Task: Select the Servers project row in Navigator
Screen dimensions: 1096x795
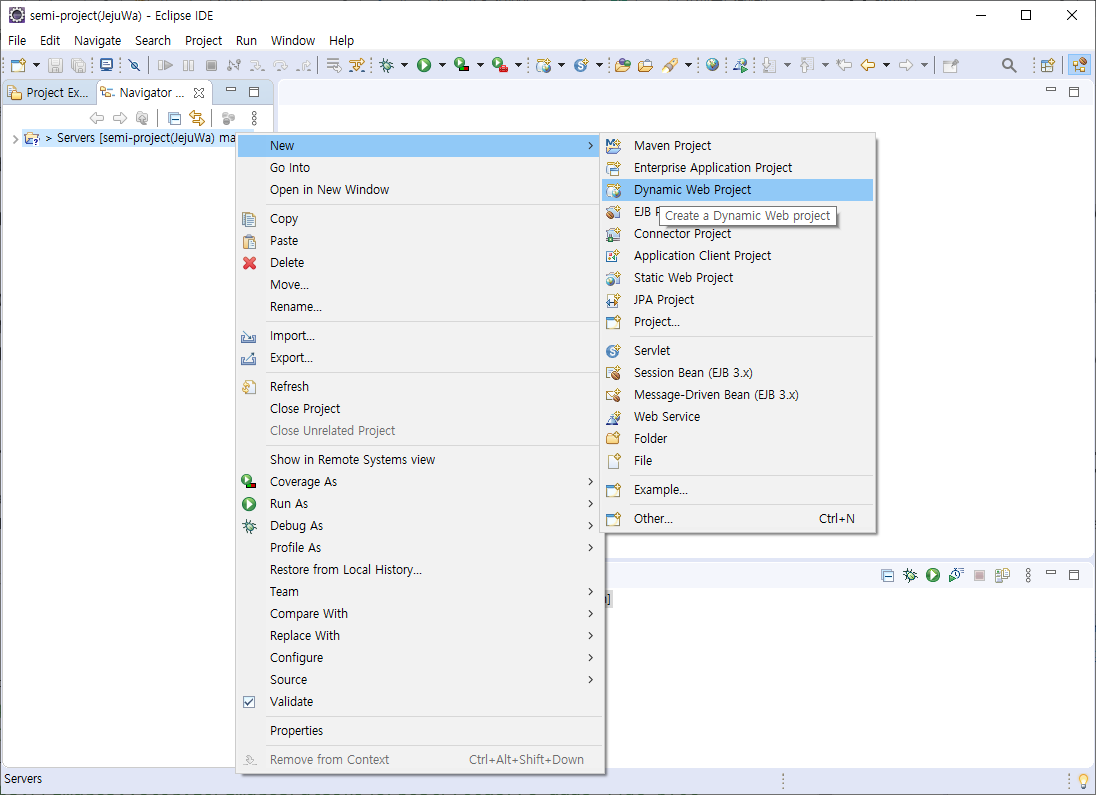Action: point(129,138)
